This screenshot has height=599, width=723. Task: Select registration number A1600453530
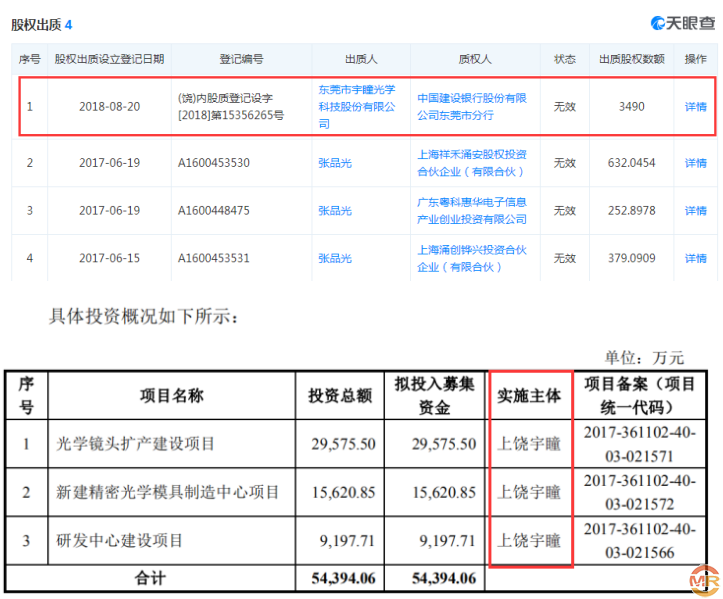pyautogui.click(x=213, y=163)
